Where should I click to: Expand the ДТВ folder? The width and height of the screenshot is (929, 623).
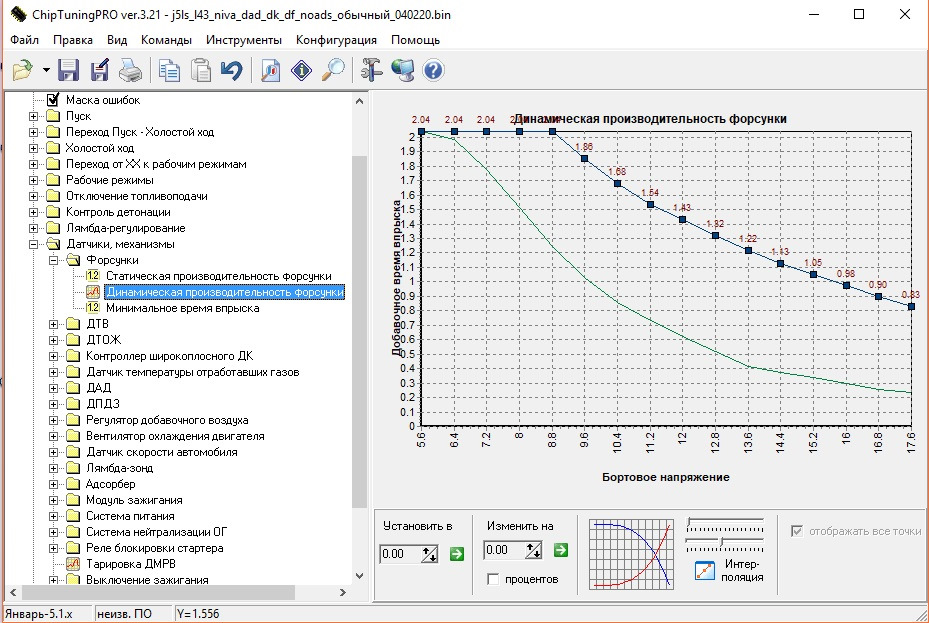53,324
